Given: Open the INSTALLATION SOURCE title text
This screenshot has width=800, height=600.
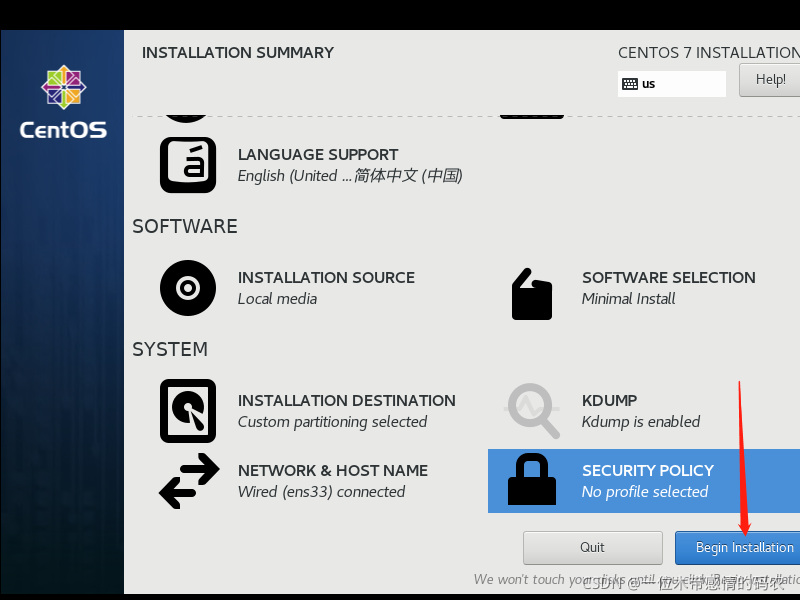Looking at the screenshot, I should (x=326, y=278).
